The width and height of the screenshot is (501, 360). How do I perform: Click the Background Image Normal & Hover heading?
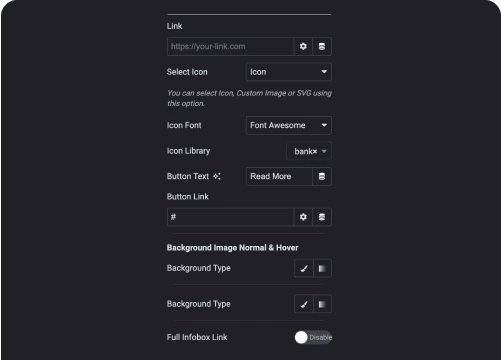(x=232, y=248)
